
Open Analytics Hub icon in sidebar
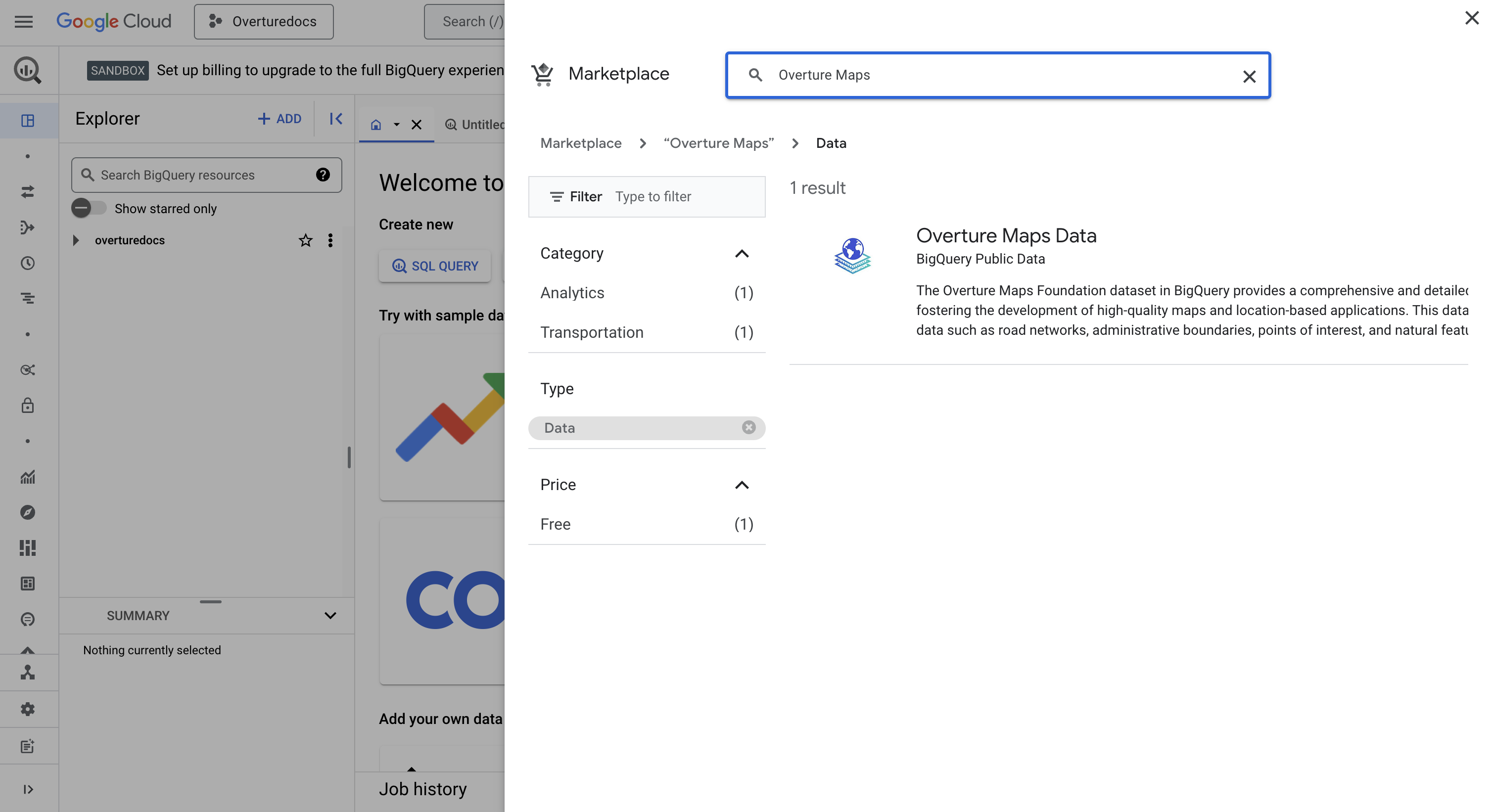point(27,369)
